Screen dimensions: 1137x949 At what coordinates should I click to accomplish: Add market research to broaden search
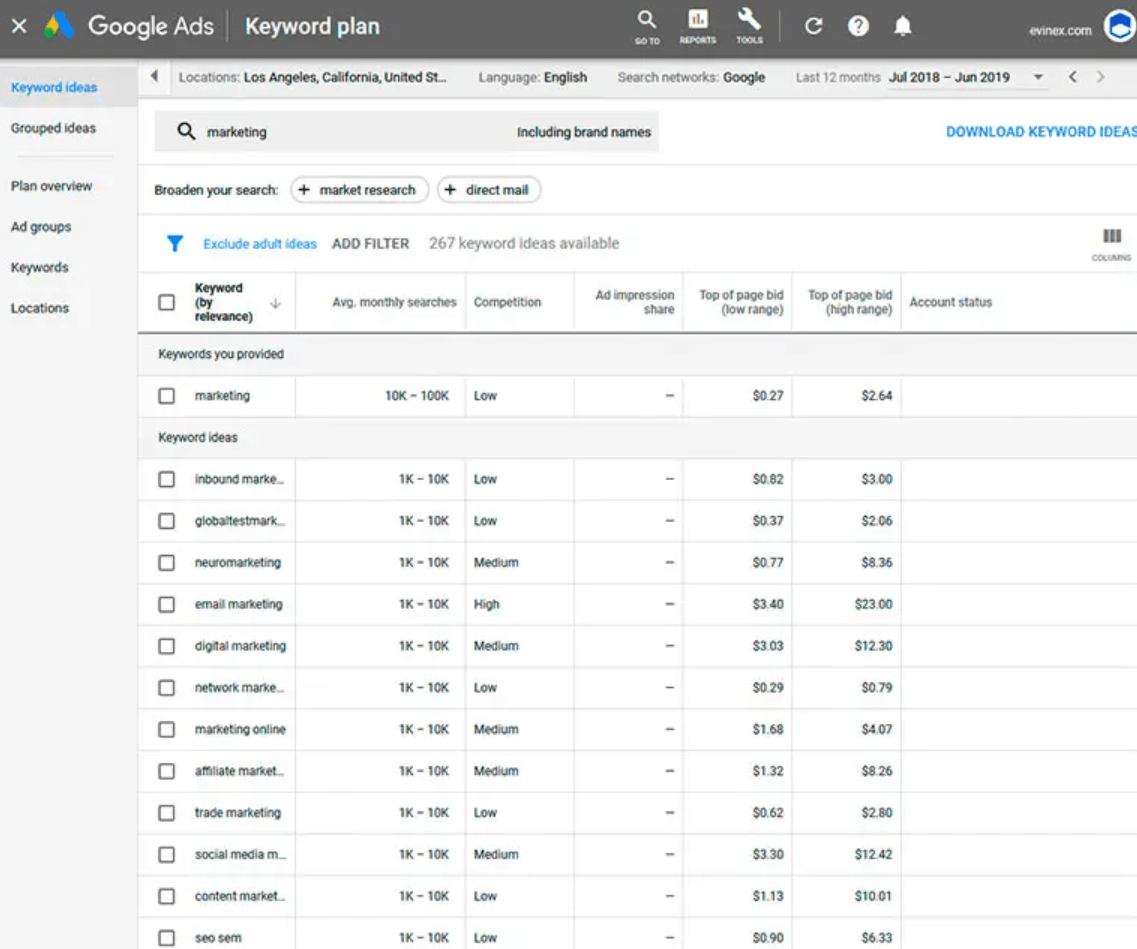point(360,190)
